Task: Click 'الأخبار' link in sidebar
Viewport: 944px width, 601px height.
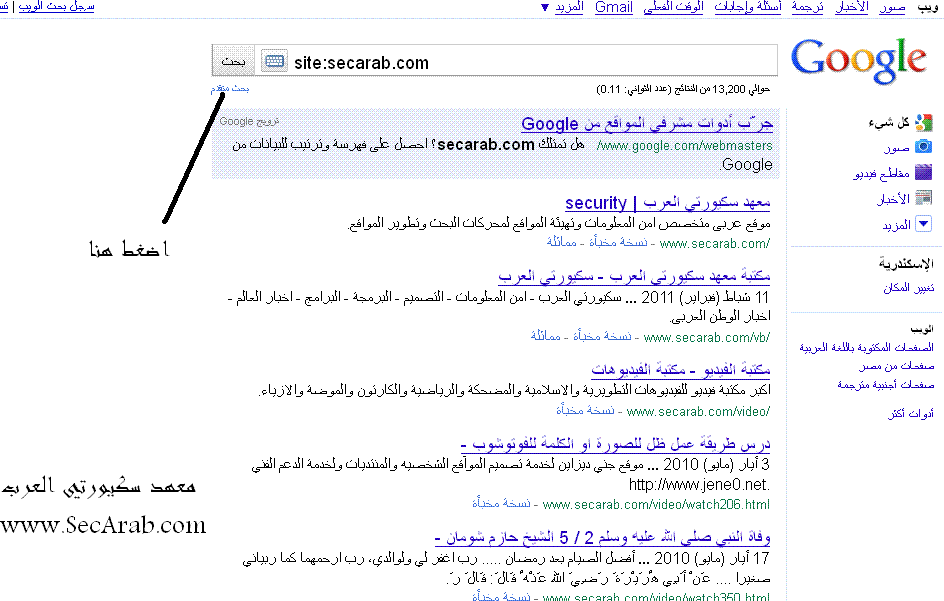Action: click(x=893, y=199)
